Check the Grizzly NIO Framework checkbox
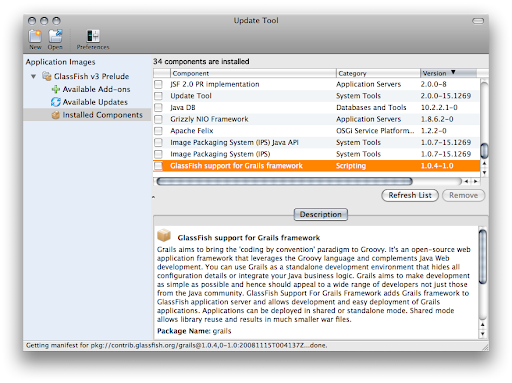The image size is (512, 383). point(158,119)
